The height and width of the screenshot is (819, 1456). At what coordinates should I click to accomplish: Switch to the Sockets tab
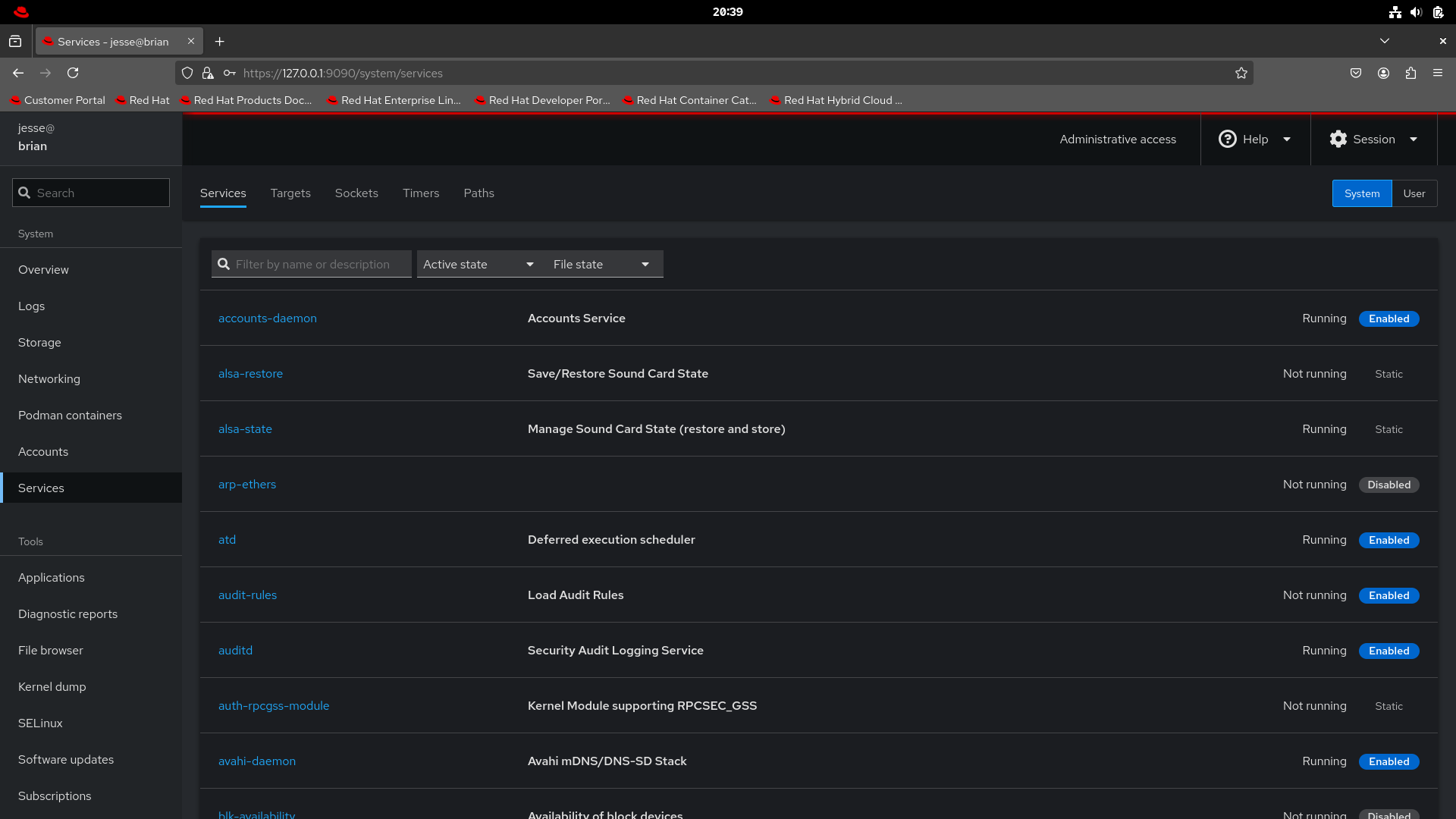[x=356, y=193]
